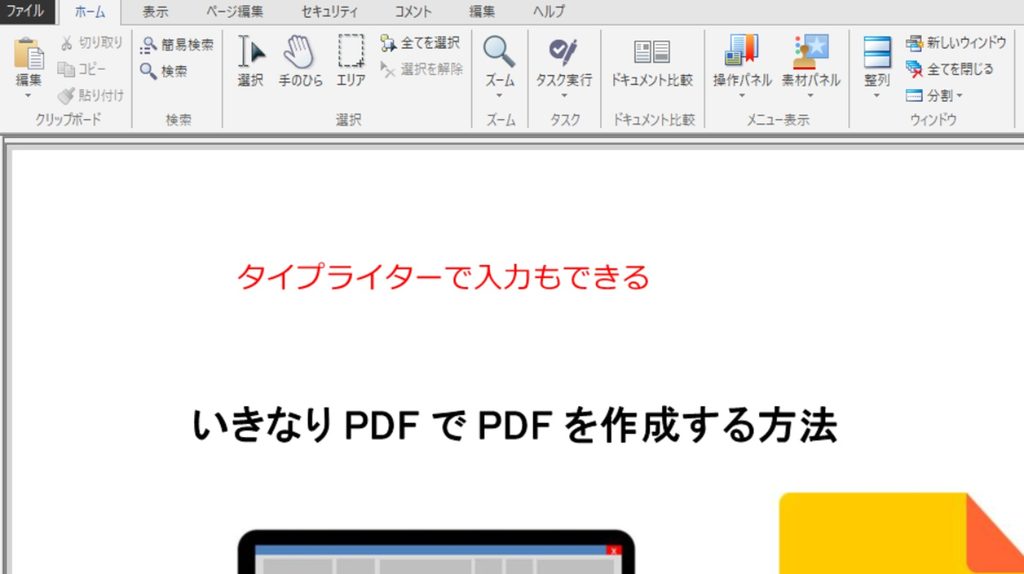Click the clipboard 編集 paste icon
Screen dimensions: 1024x574
pos(29,54)
